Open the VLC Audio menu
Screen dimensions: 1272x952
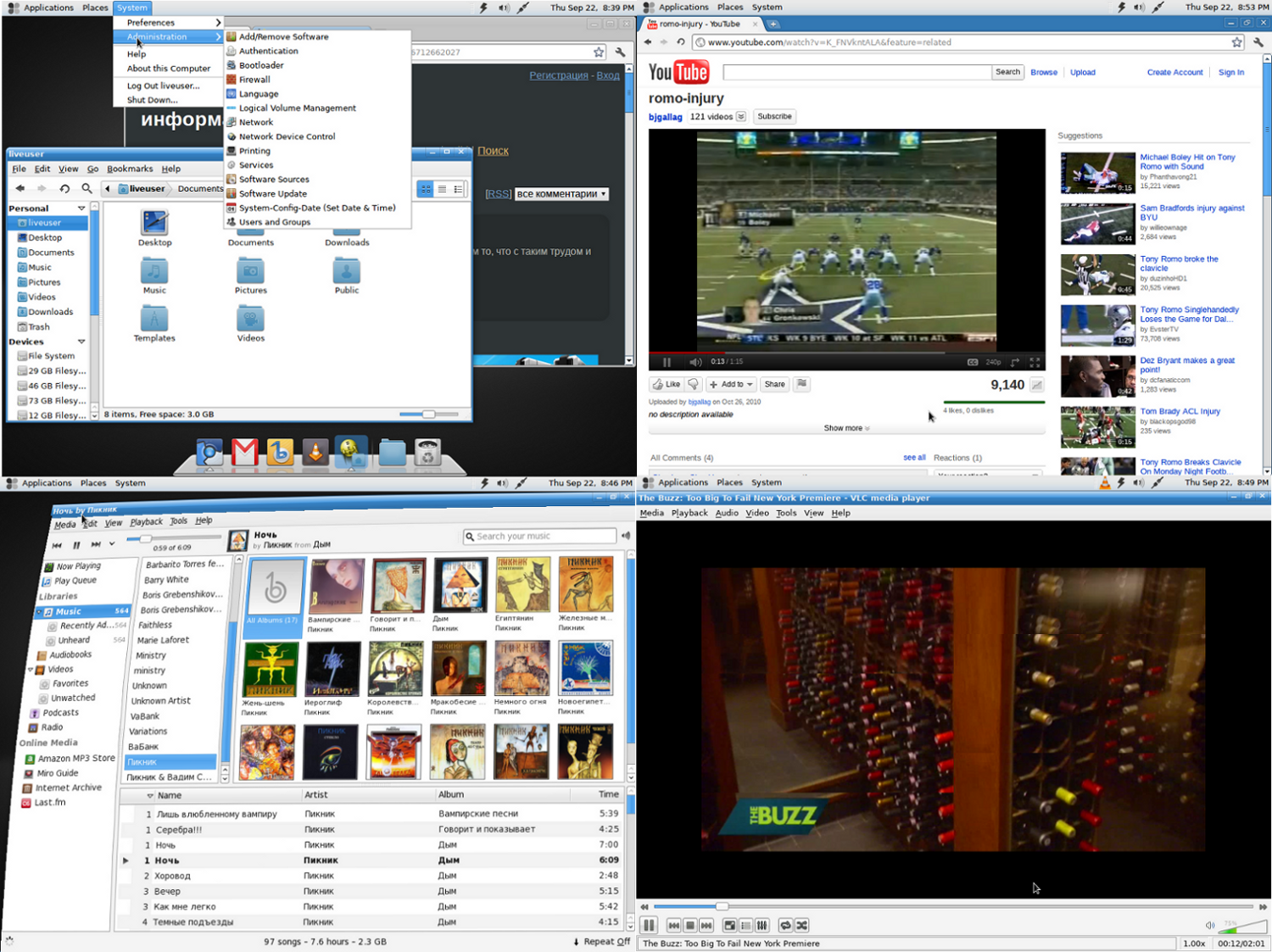tap(727, 513)
